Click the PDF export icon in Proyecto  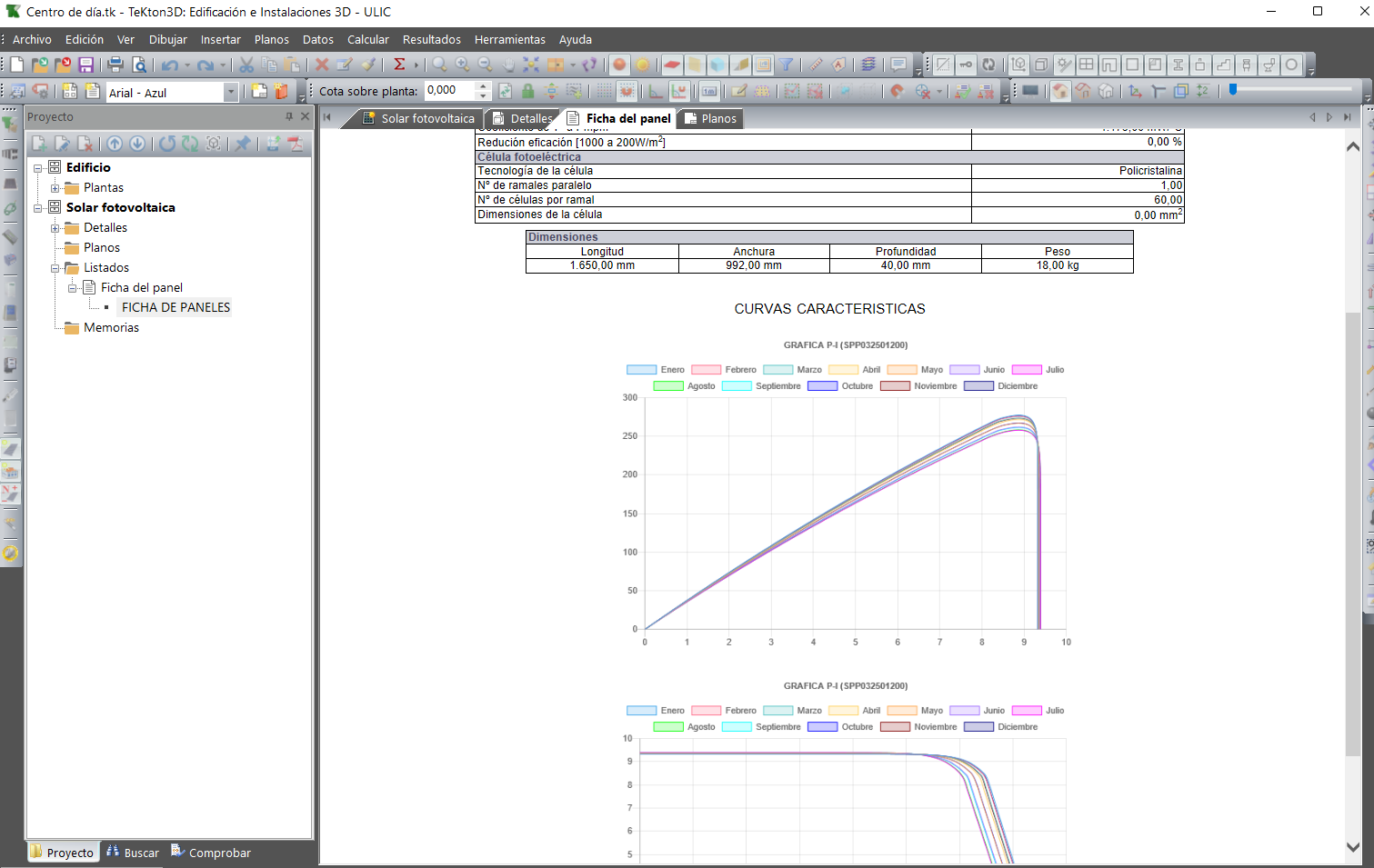click(x=295, y=144)
